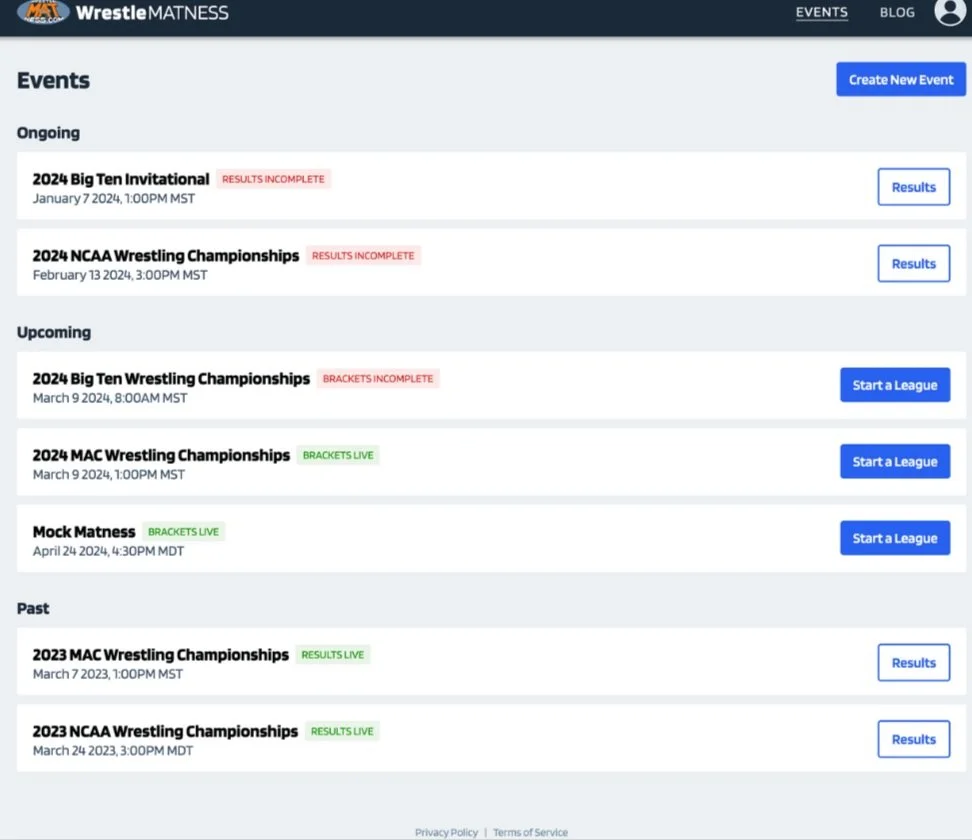Select the 2024 NCAA Wrestling Championships title
Viewport: 972px width, 840px height.
click(166, 255)
